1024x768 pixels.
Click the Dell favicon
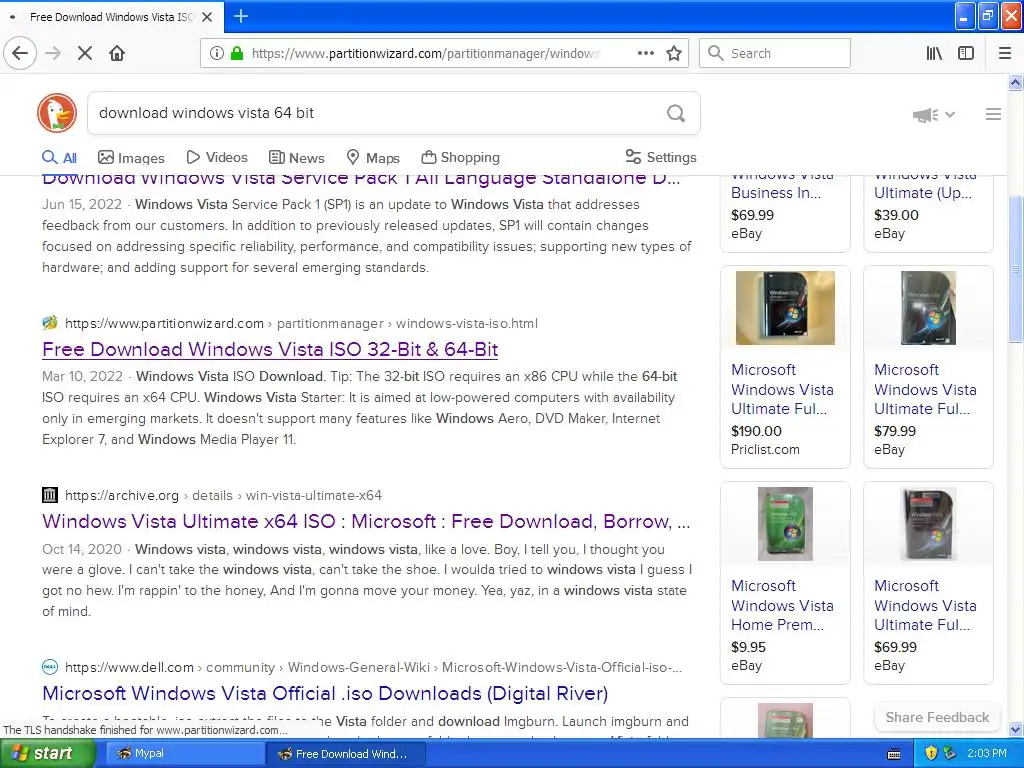(x=50, y=667)
